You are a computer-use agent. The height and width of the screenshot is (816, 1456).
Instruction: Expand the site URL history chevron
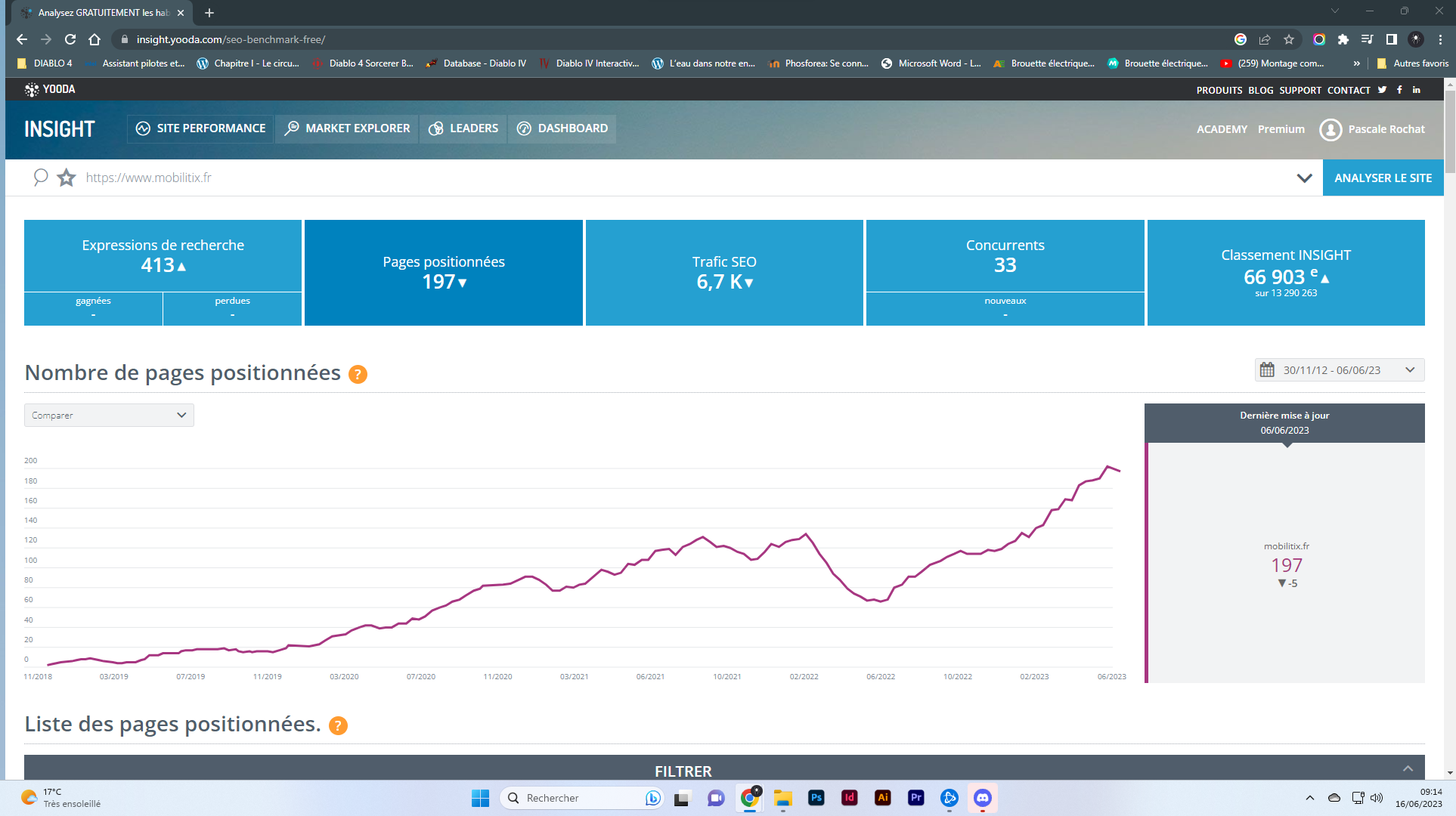(x=1304, y=178)
